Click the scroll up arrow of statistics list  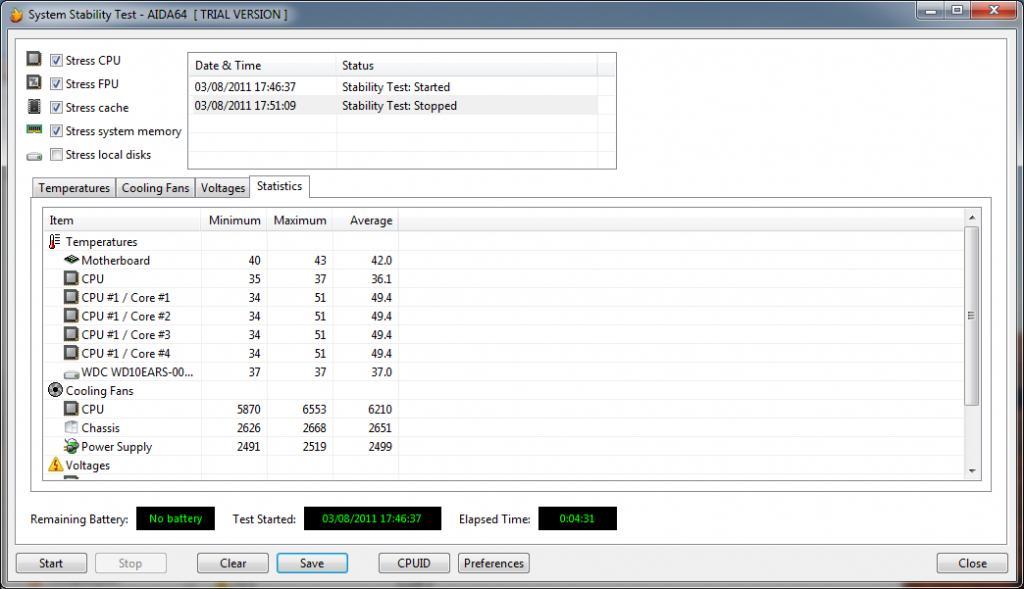click(x=972, y=217)
